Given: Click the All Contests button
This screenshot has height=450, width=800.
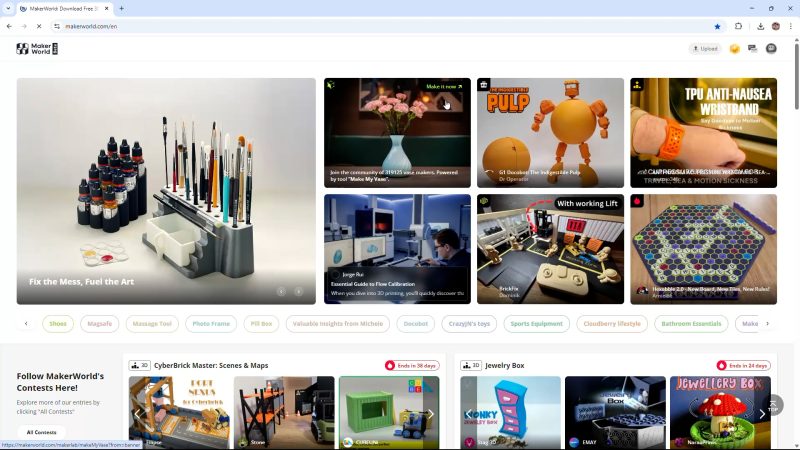Looking at the screenshot, I should (41, 432).
